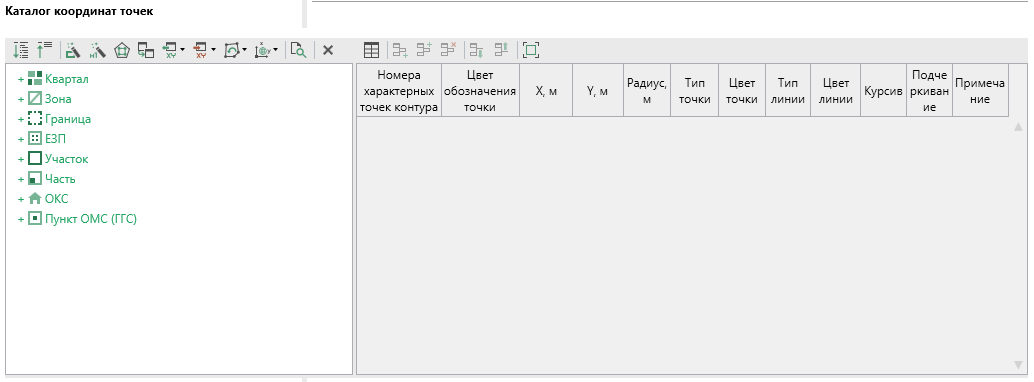The image size is (1034, 382).
Task: Click the X delete icon in the toolbar
Action: [x=327, y=49]
